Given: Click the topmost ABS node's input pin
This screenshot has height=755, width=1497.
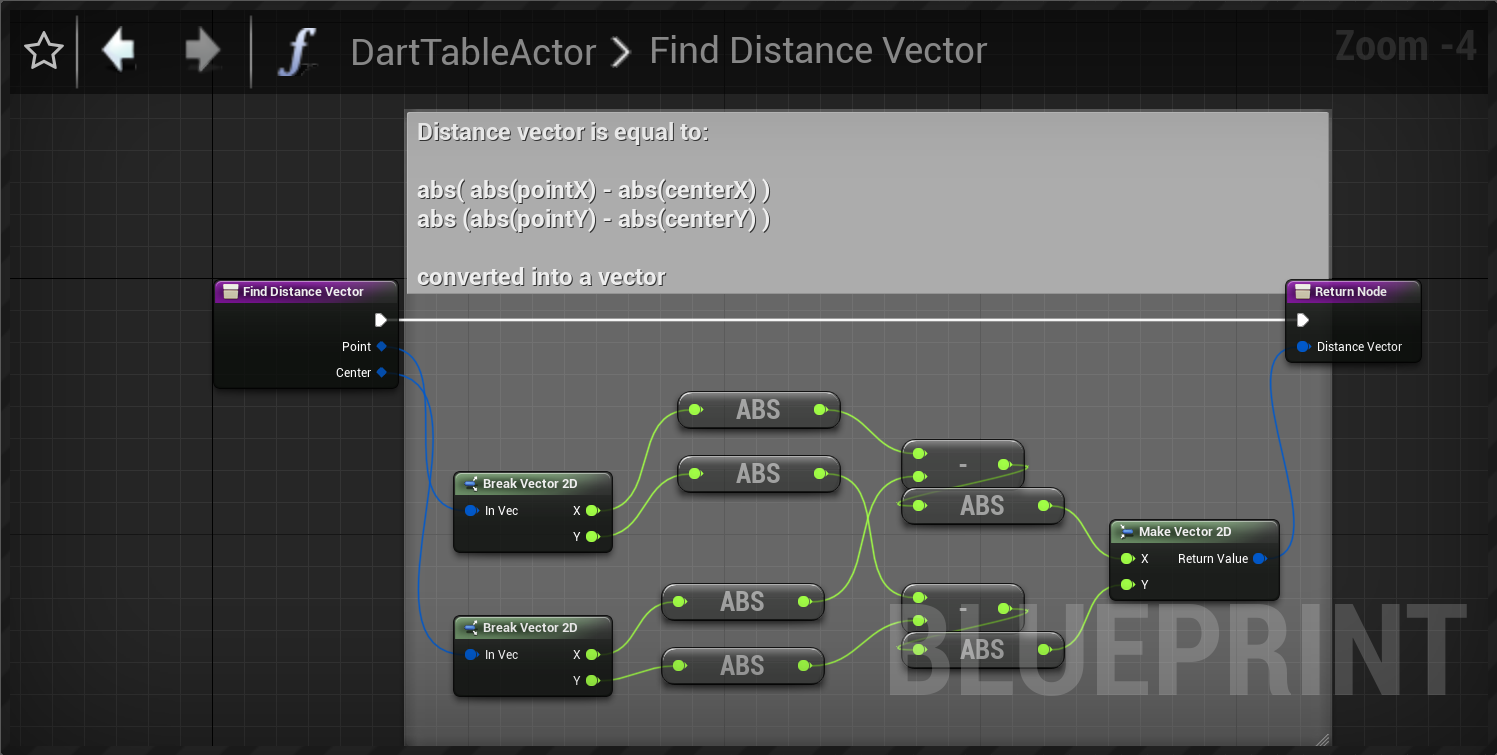Looking at the screenshot, I should click(695, 410).
